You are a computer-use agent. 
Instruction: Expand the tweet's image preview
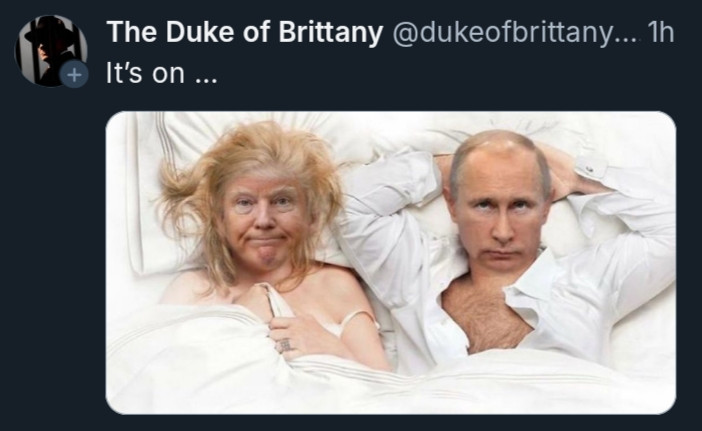click(390, 263)
